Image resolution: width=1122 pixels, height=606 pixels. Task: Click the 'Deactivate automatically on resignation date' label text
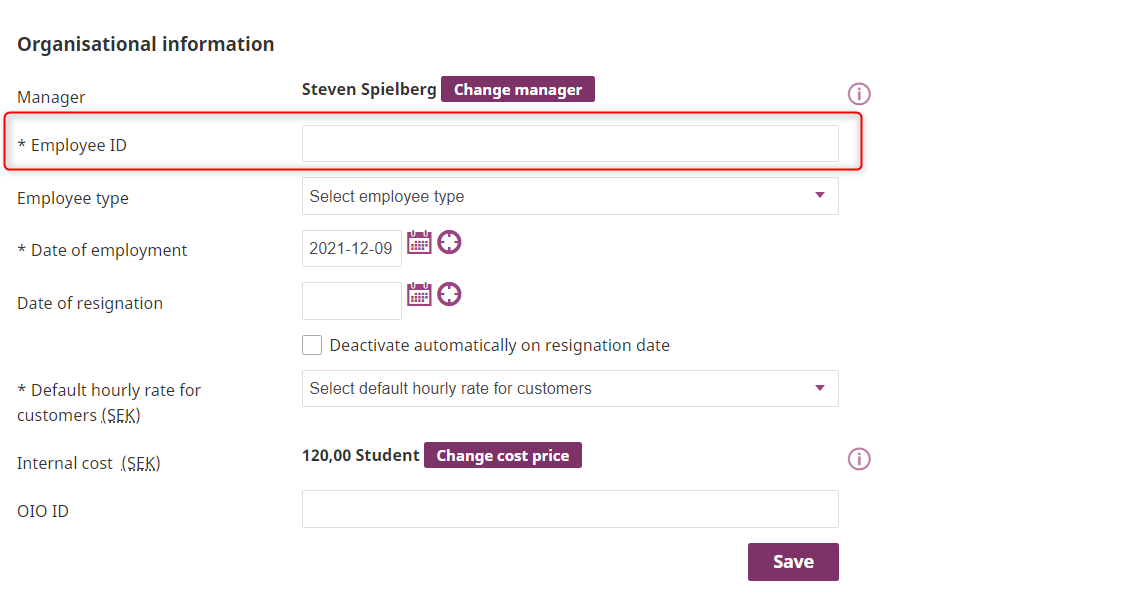pos(499,346)
